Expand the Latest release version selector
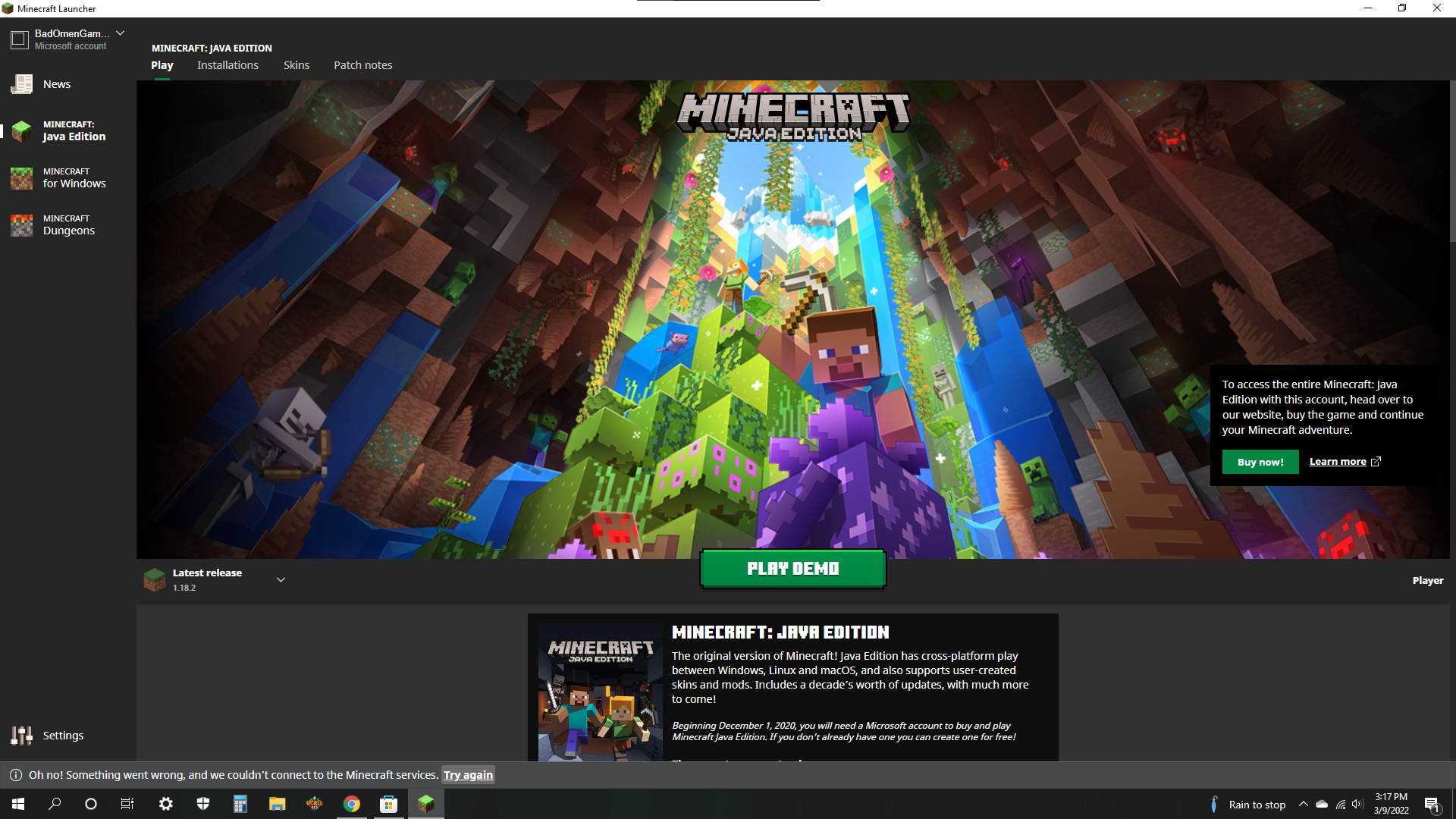1456x819 pixels. (281, 580)
